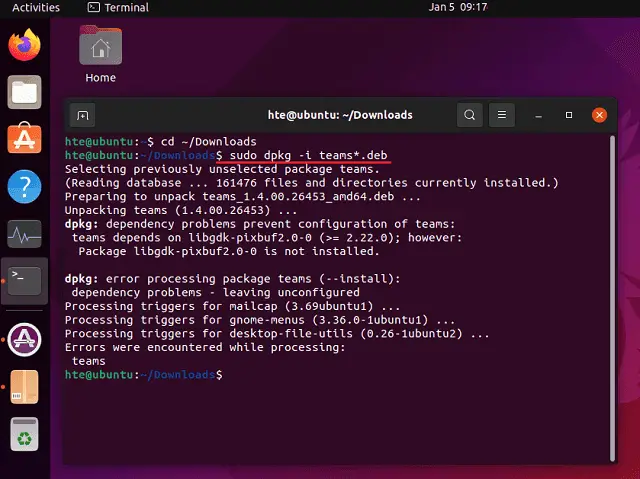This screenshot has height=479, width=640.
Task: Click 'dependency problems prevent configuration' line
Action: [260, 224]
